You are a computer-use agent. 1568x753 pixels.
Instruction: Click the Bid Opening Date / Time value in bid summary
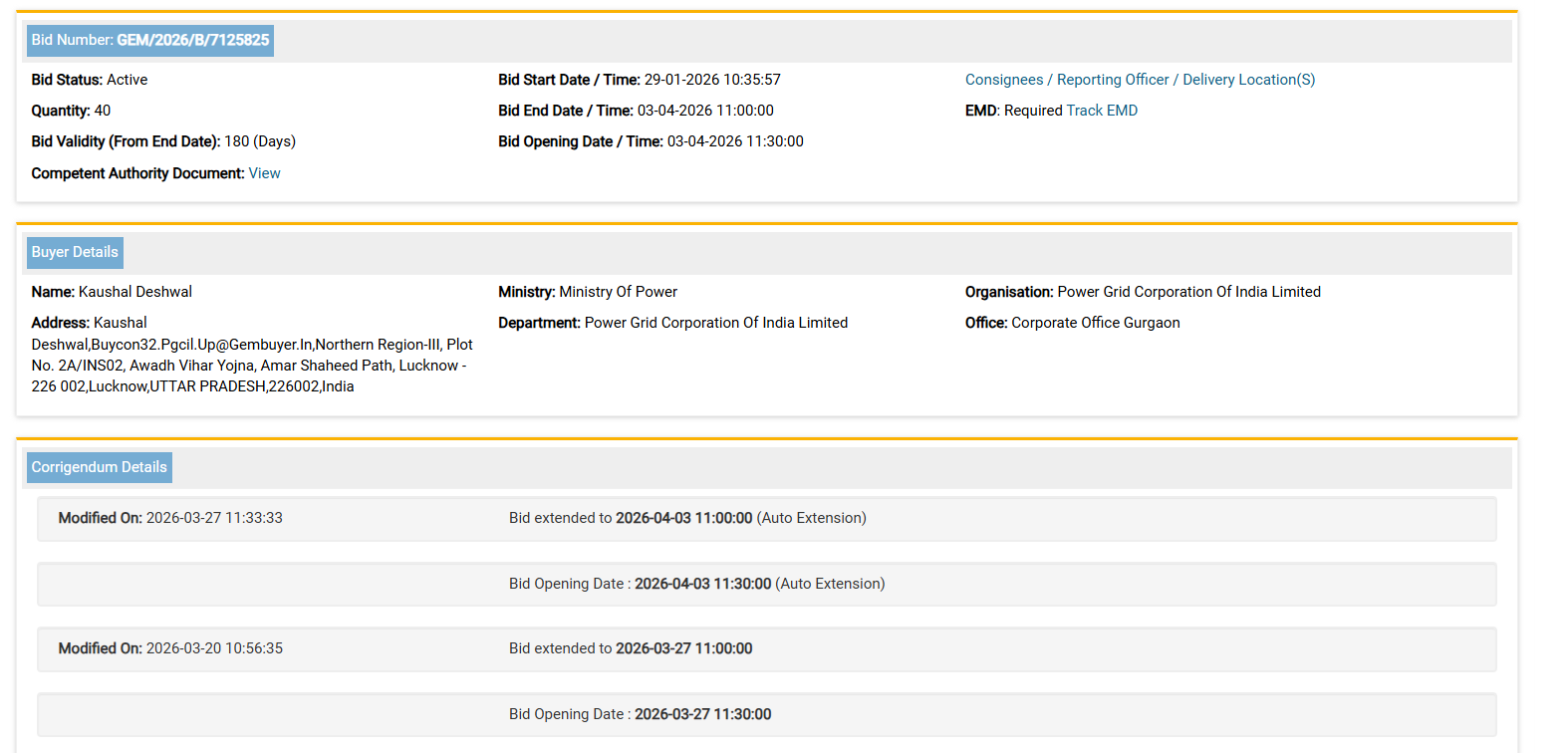point(734,141)
